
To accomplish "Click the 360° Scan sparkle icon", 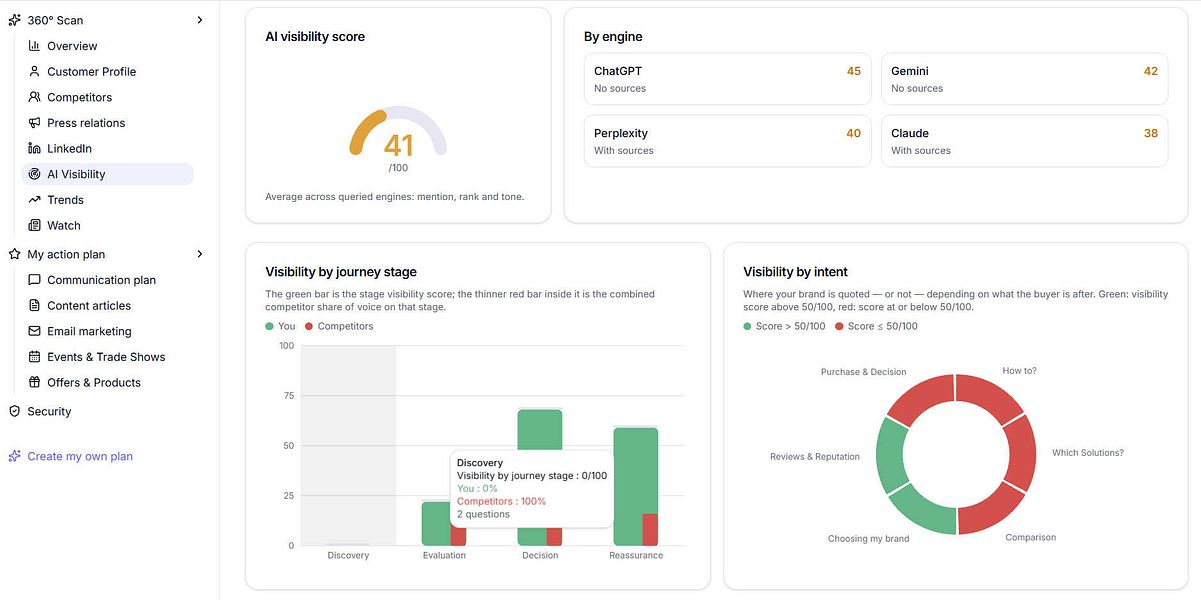I will tap(14, 20).
